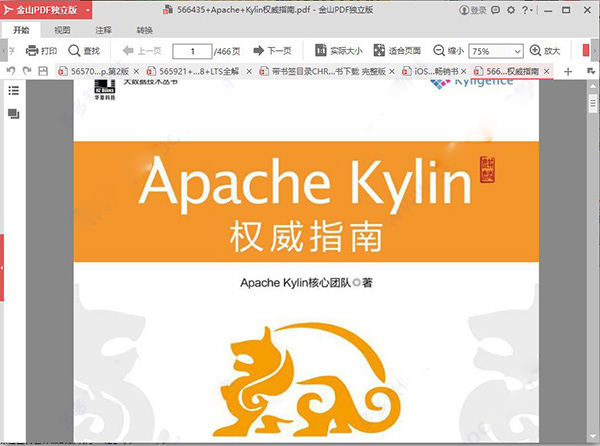Go to next page with 下一页
The width and height of the screenshot is (600, 446).
(x=272, y=50)
